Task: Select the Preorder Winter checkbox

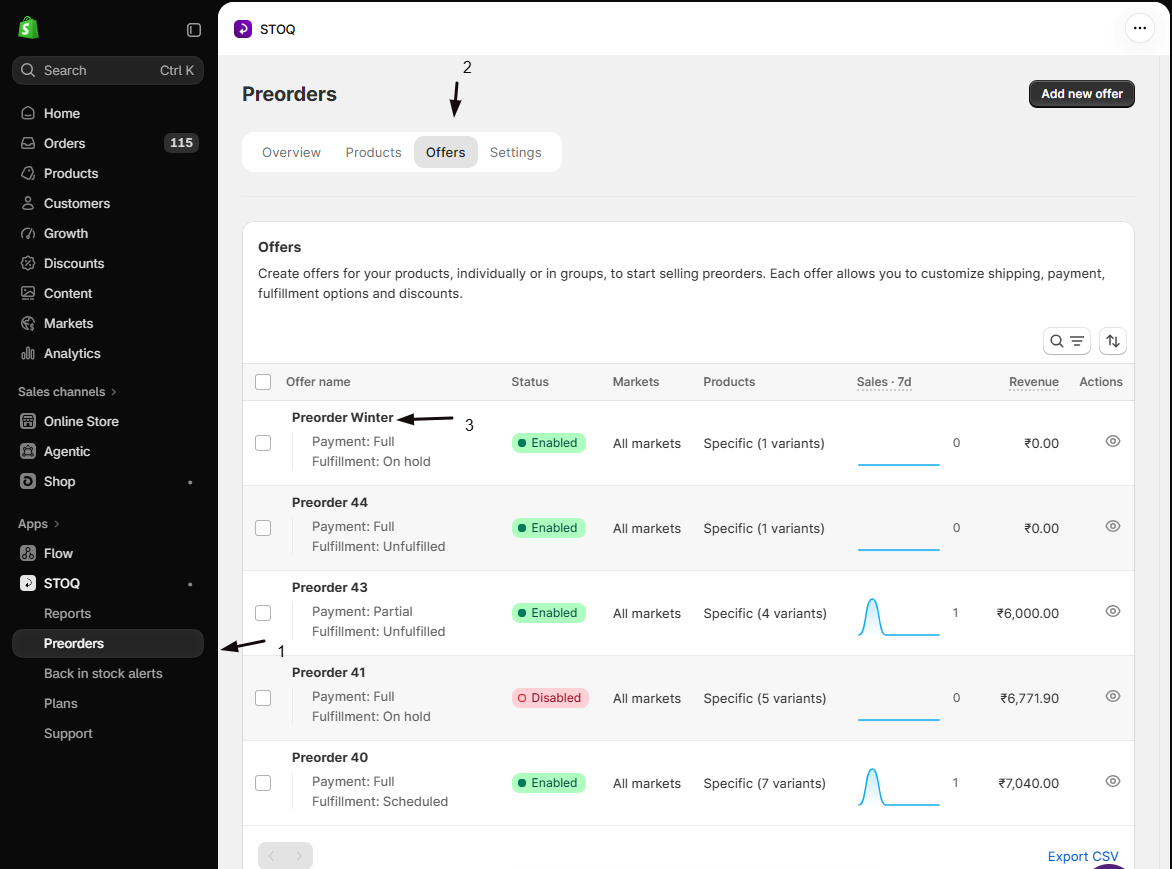Action: [263, 443]
